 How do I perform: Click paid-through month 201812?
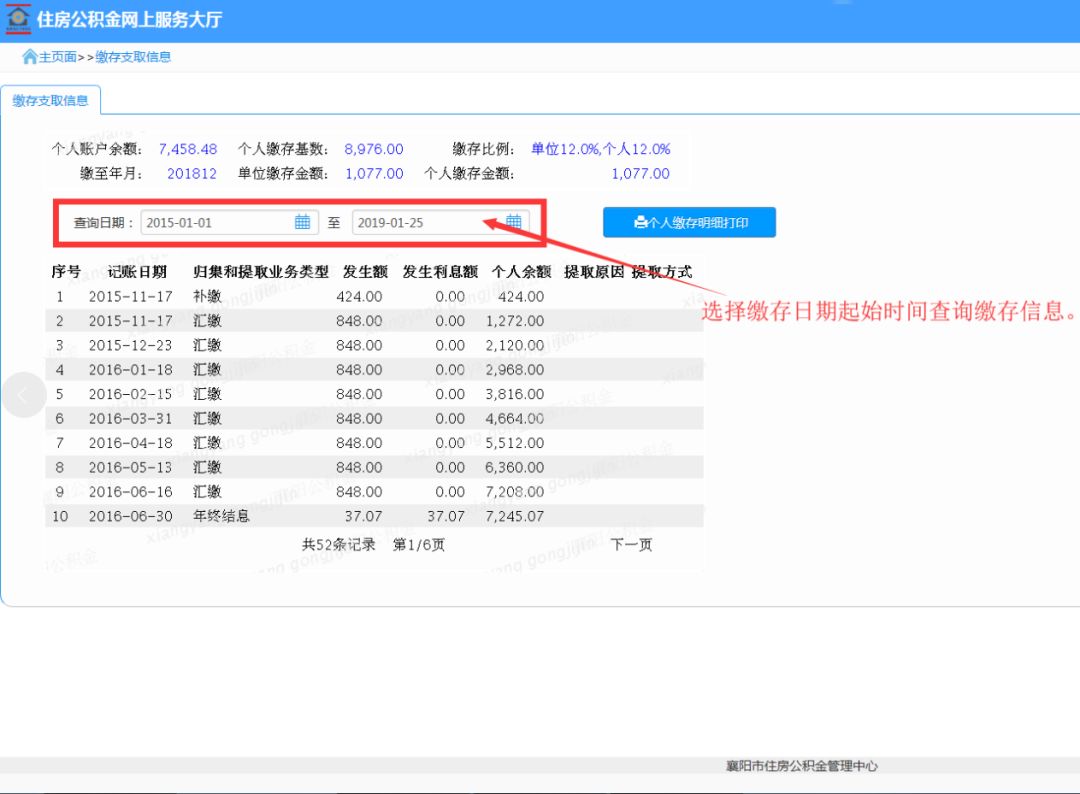192,174
